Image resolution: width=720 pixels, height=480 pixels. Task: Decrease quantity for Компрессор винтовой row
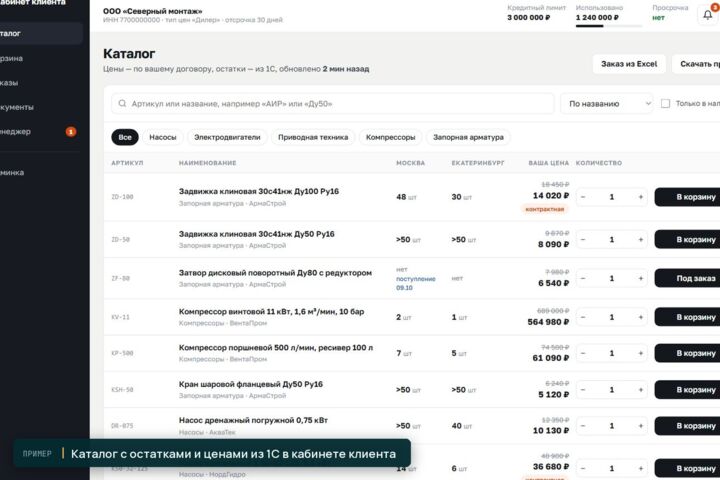tap(583, 317)
